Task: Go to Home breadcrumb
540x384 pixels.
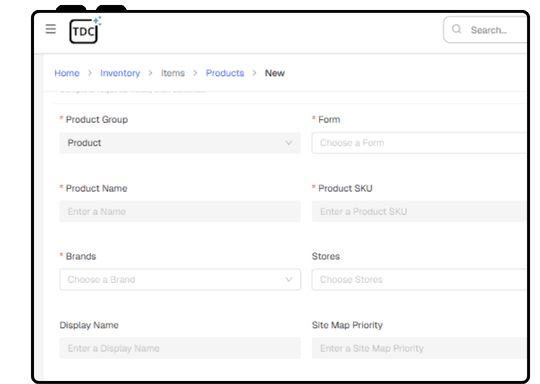Action: pyautogui.click(x=67, y=73)
